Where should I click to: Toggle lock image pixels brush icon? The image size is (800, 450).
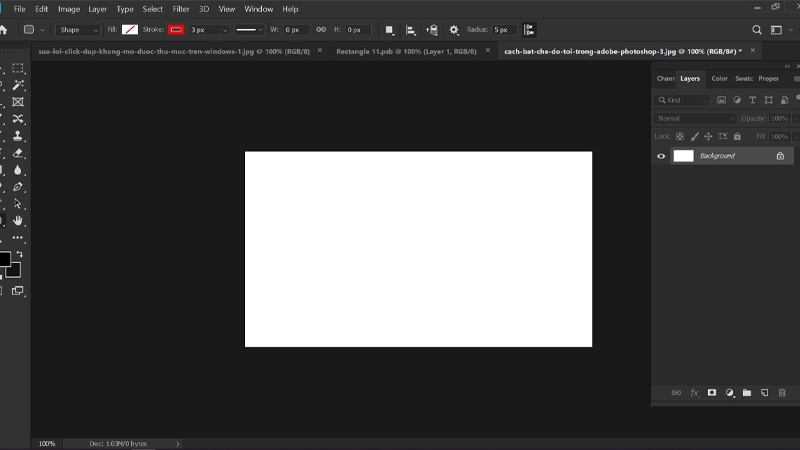[694, 136]
